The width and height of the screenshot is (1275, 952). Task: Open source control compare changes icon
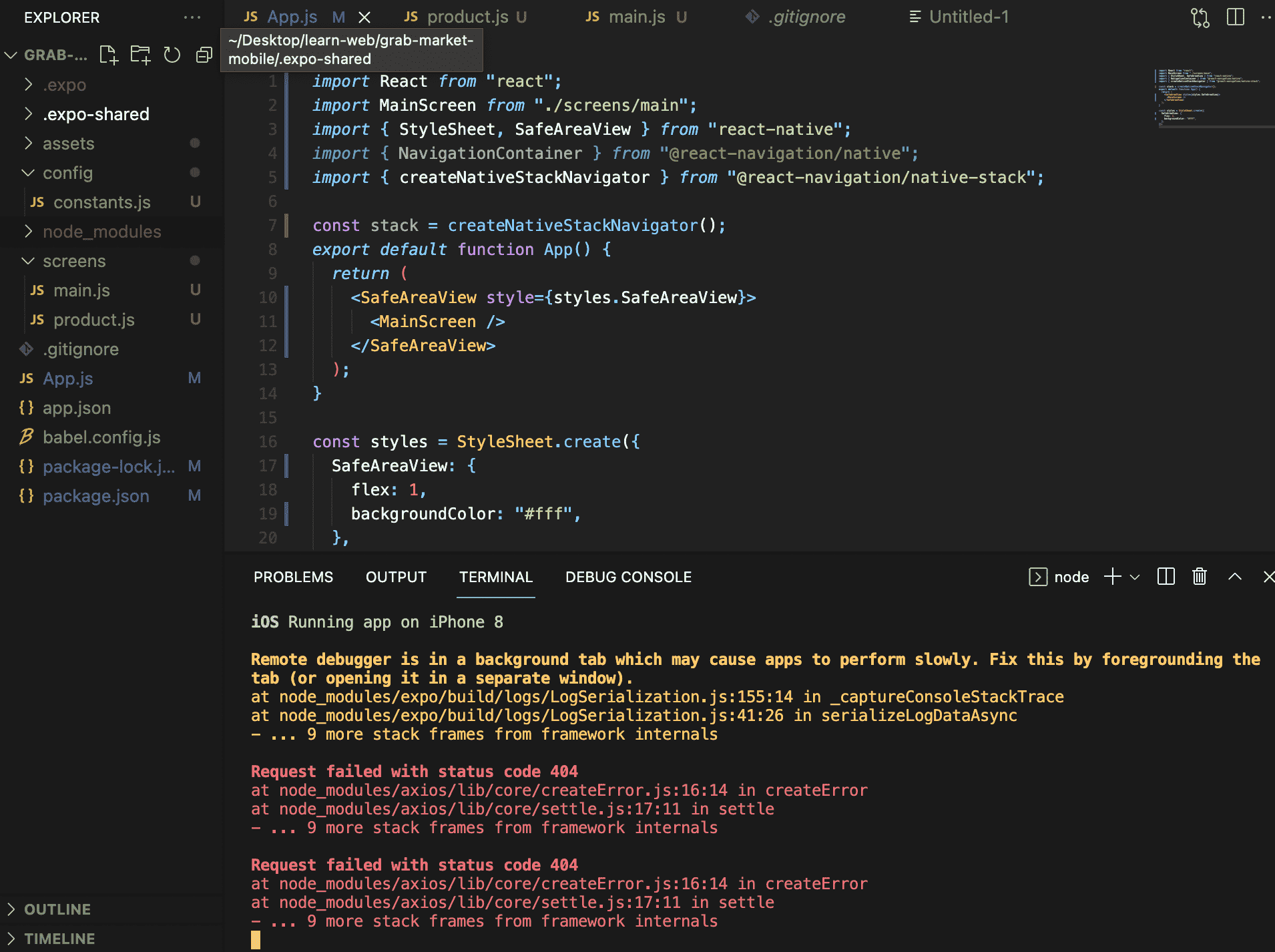tap(1200, 17)
